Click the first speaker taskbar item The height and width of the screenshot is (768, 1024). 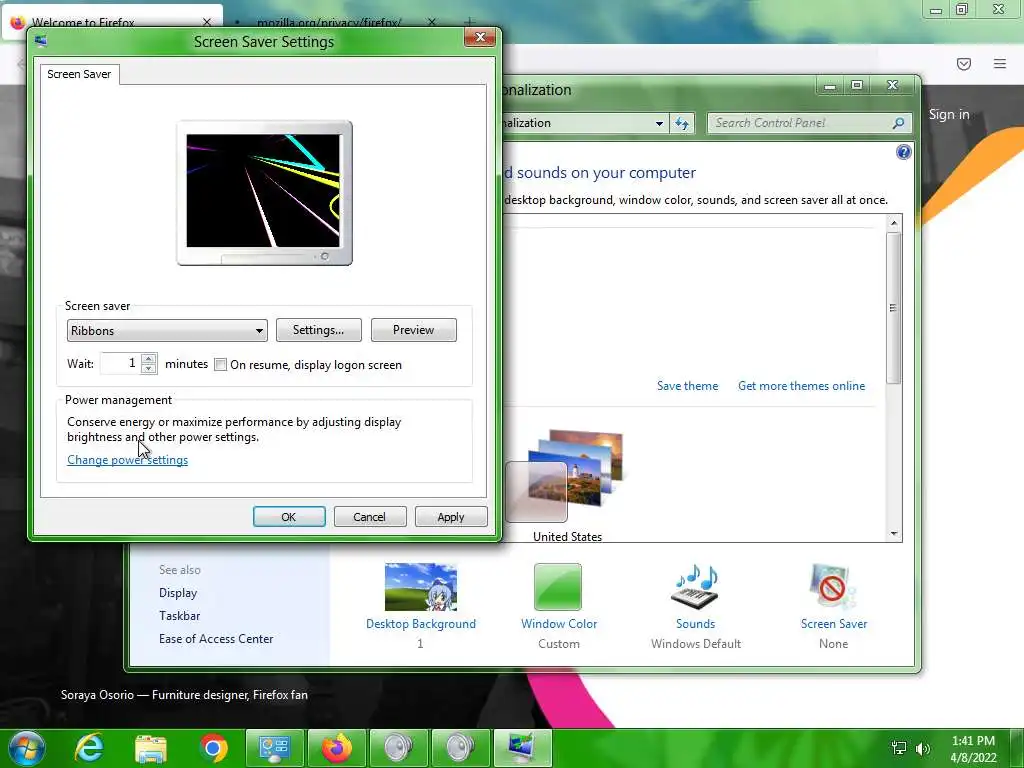pyautogui.click(x=398, y=748)
